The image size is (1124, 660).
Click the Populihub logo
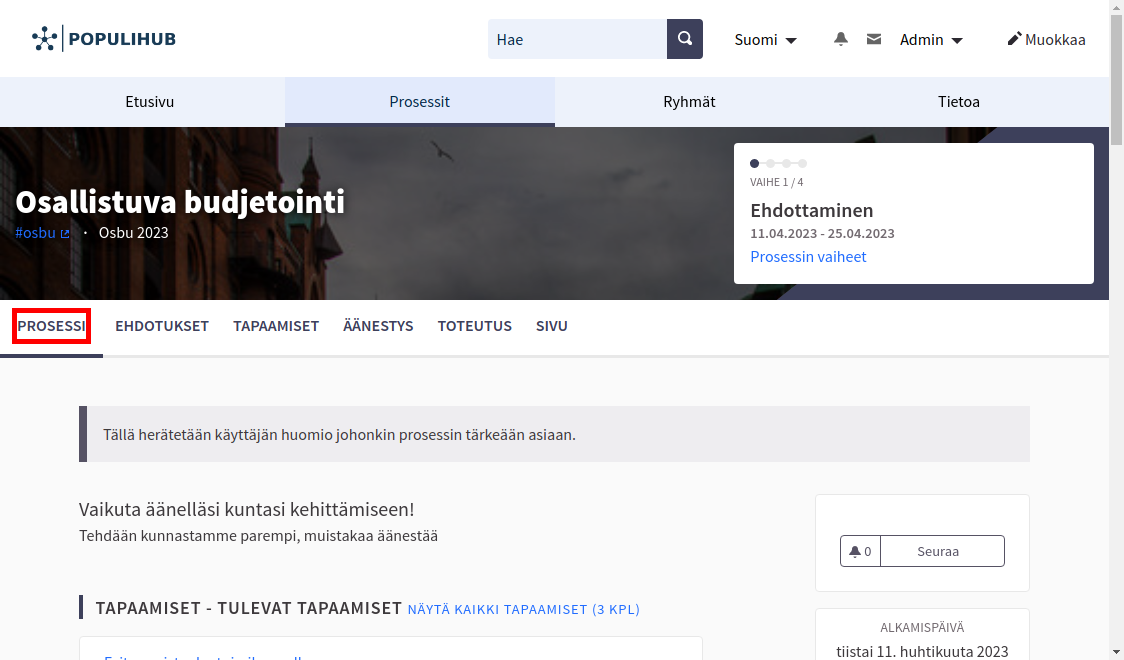pos(103,38)
